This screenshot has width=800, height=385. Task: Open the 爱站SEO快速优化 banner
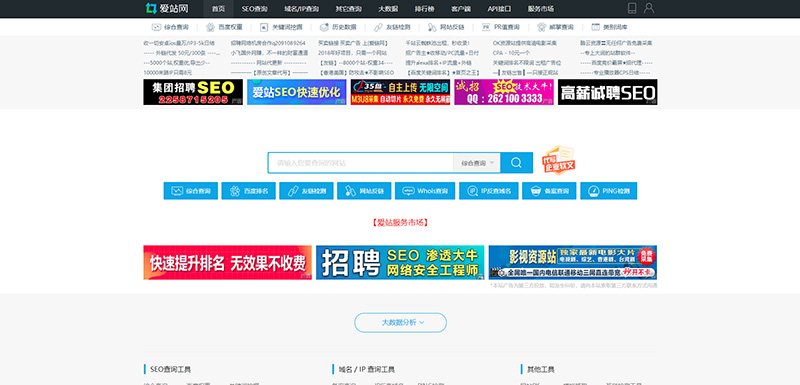click(296, 92)
